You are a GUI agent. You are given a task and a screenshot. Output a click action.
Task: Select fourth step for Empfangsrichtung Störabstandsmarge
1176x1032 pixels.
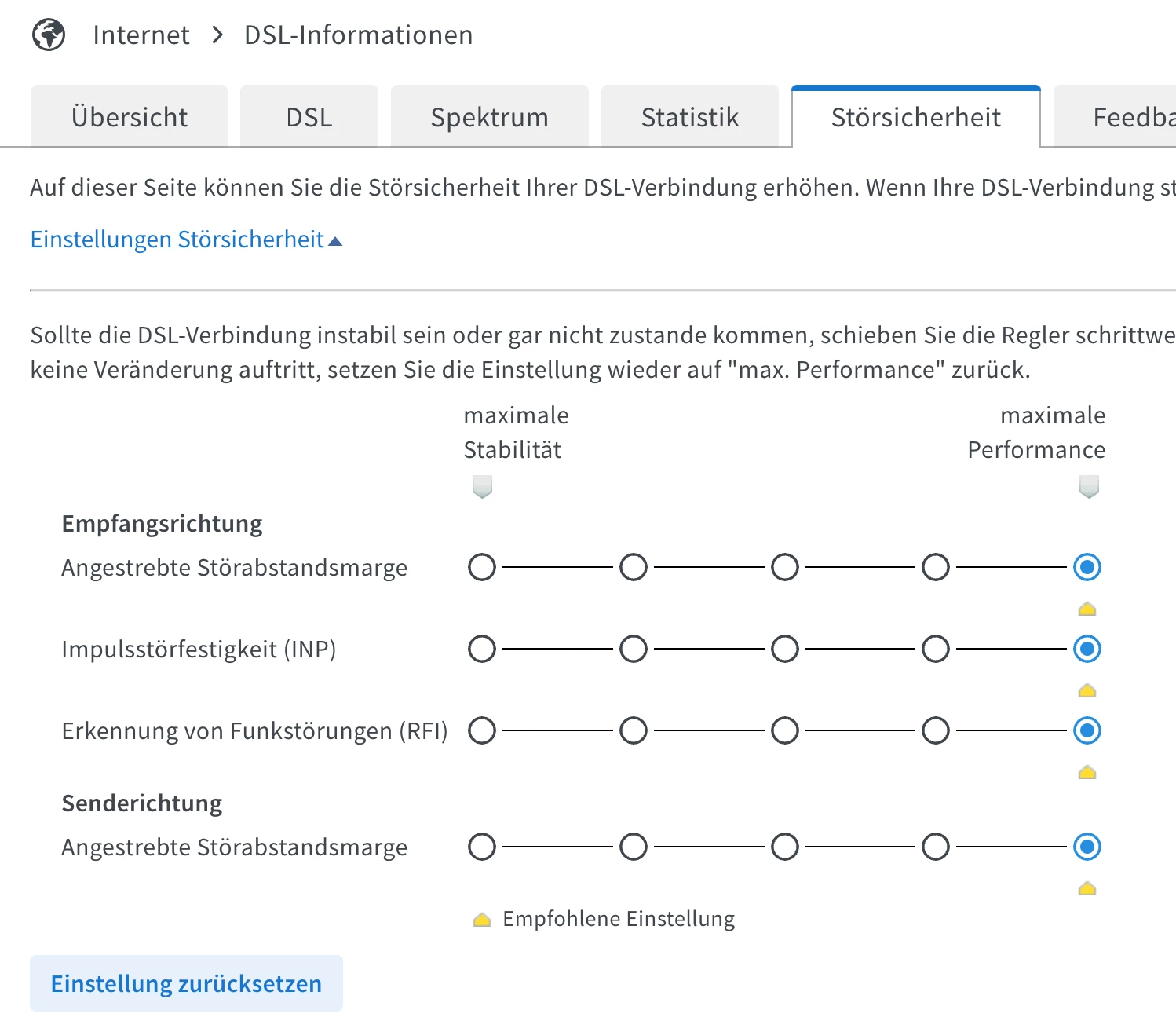936,568
